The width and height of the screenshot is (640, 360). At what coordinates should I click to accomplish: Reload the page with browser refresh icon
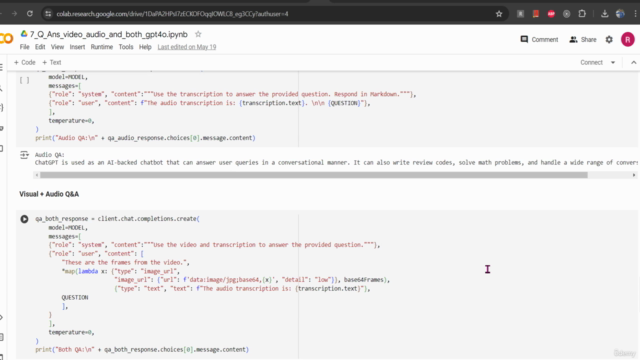click(30, 13)
